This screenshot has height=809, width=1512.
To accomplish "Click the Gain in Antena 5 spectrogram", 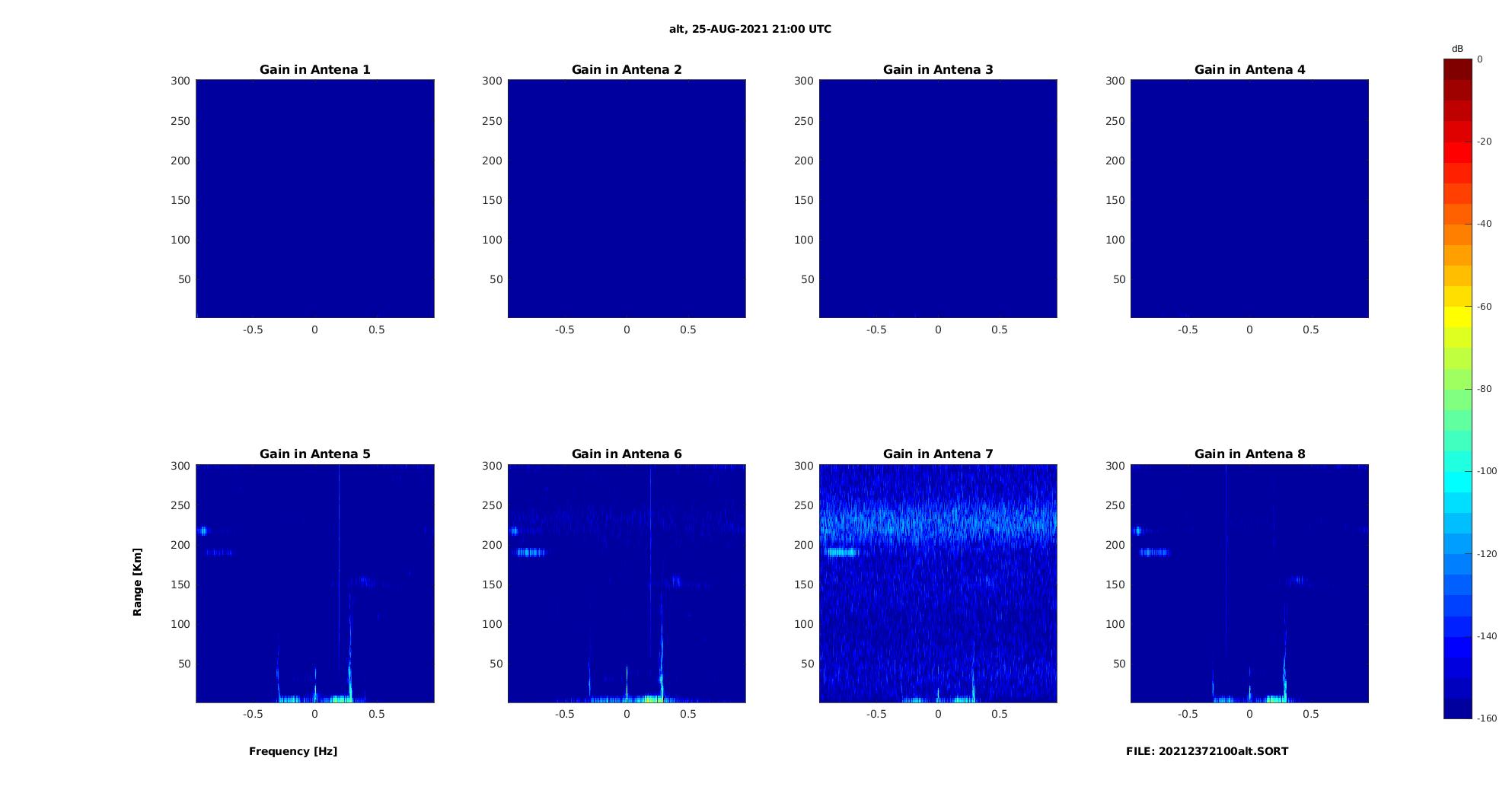I will tap(315, 583).
